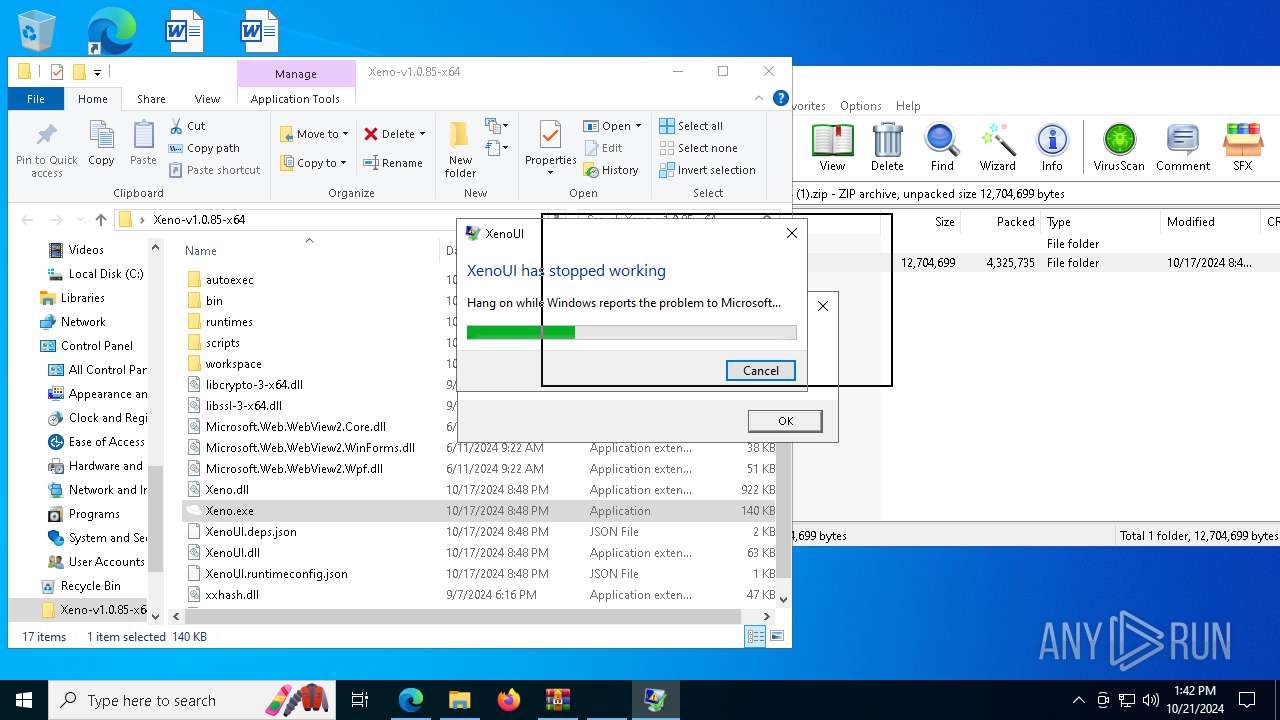Open WinRAR Options menu

pyautogui.click(x=861, y=106)
